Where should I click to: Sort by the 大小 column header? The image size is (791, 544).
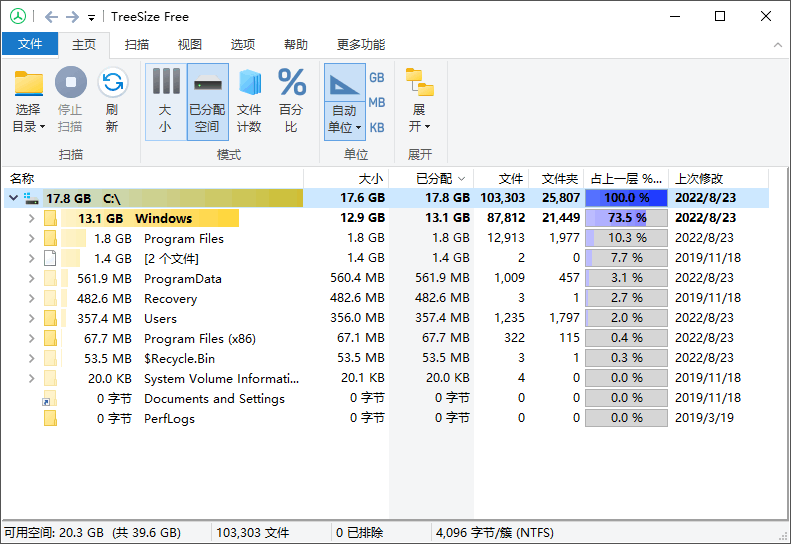346,179
